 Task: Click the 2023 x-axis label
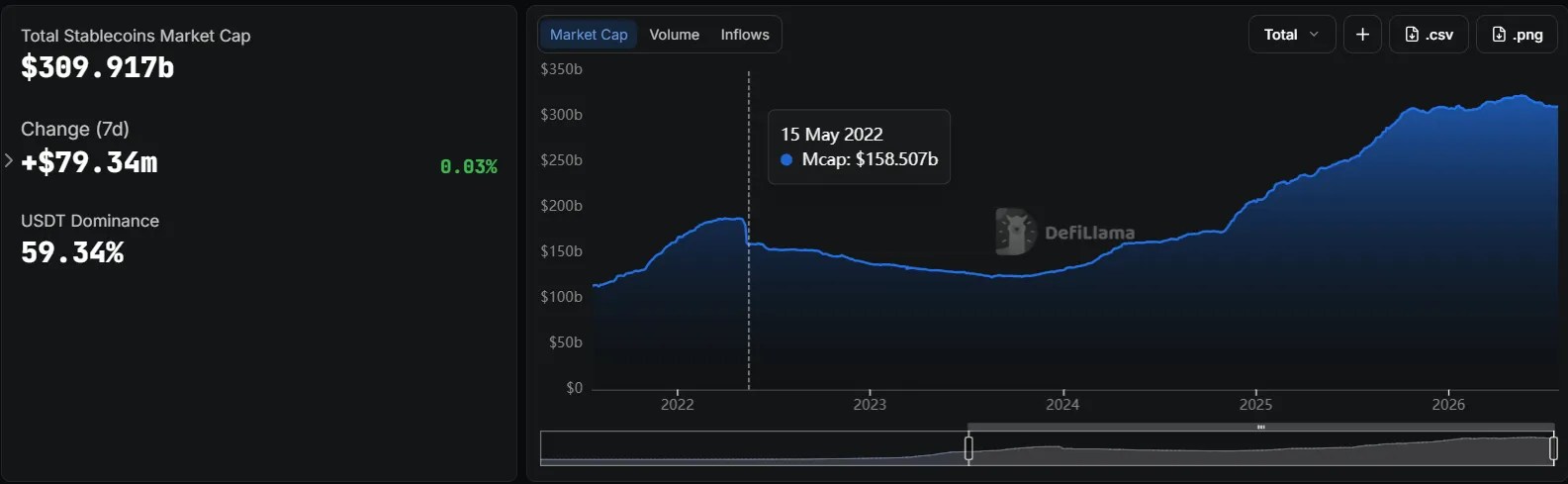[x=870, y=404]
